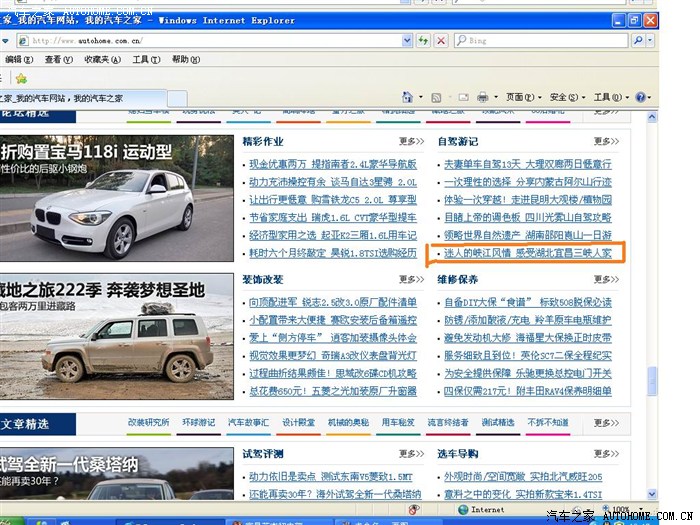Open the 查看(V) menu

tap(61, 59)
